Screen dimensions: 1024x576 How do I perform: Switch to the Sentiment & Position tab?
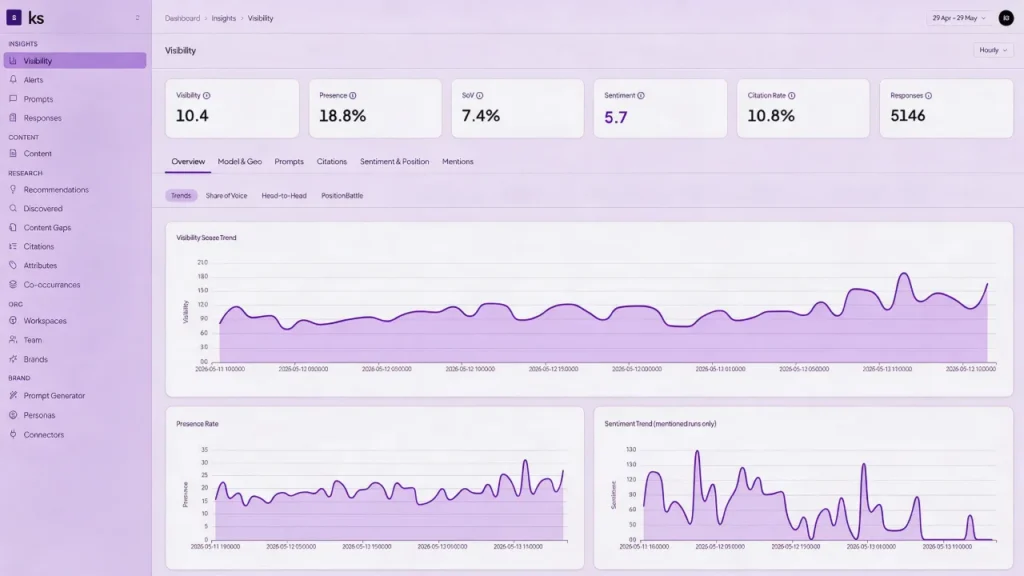pos(394,161)
